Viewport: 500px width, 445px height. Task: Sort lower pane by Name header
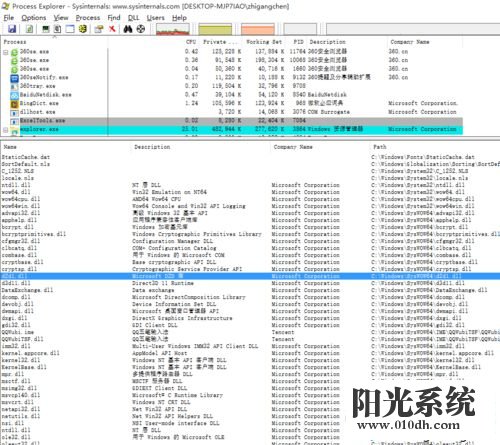[10, 147]
